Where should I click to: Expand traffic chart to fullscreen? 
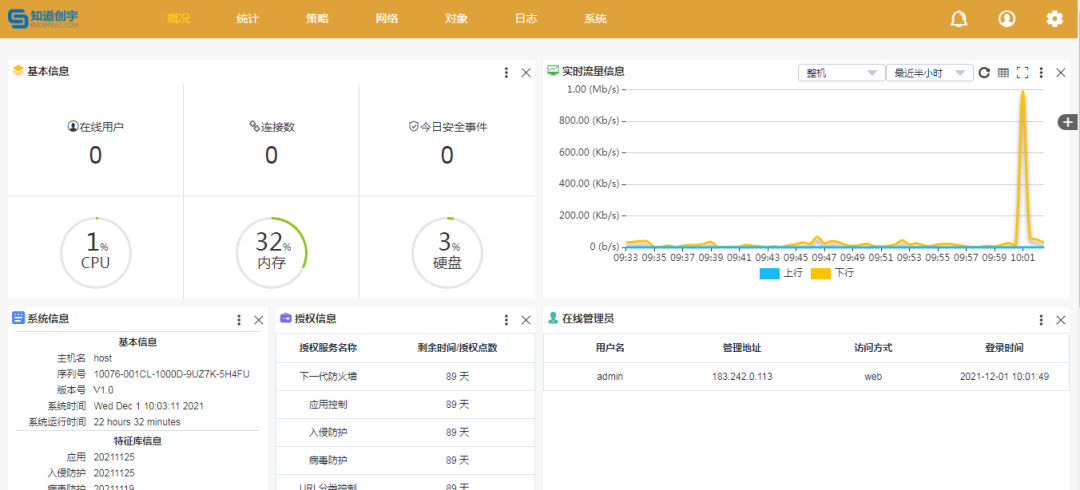(x=1022, y=73)
